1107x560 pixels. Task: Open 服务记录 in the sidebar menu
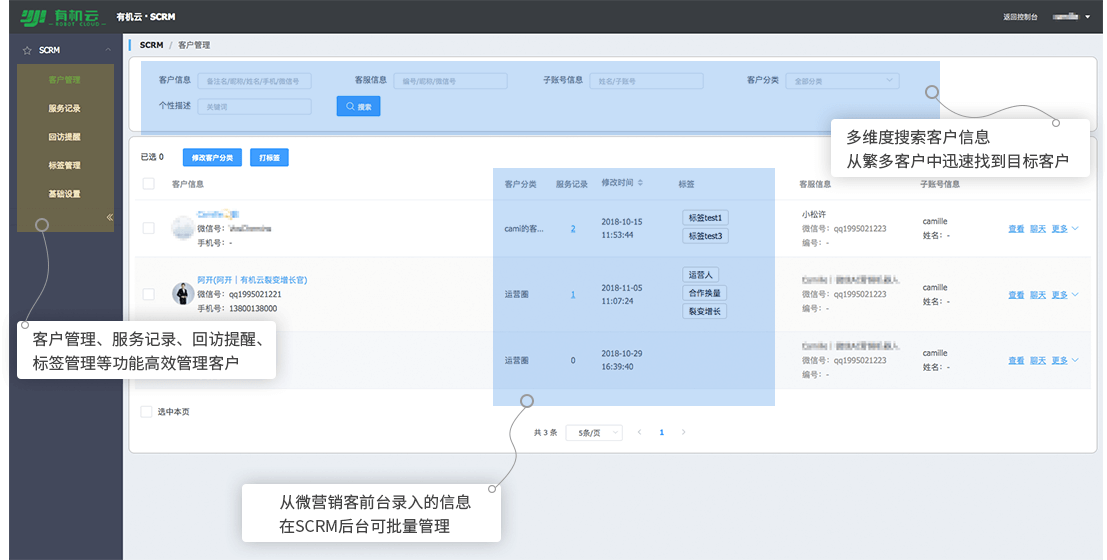pos(65,108)
